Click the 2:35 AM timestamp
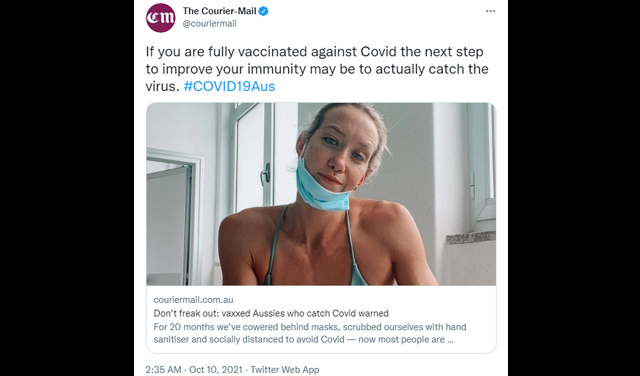640x376 pixels. pos(163,370)
